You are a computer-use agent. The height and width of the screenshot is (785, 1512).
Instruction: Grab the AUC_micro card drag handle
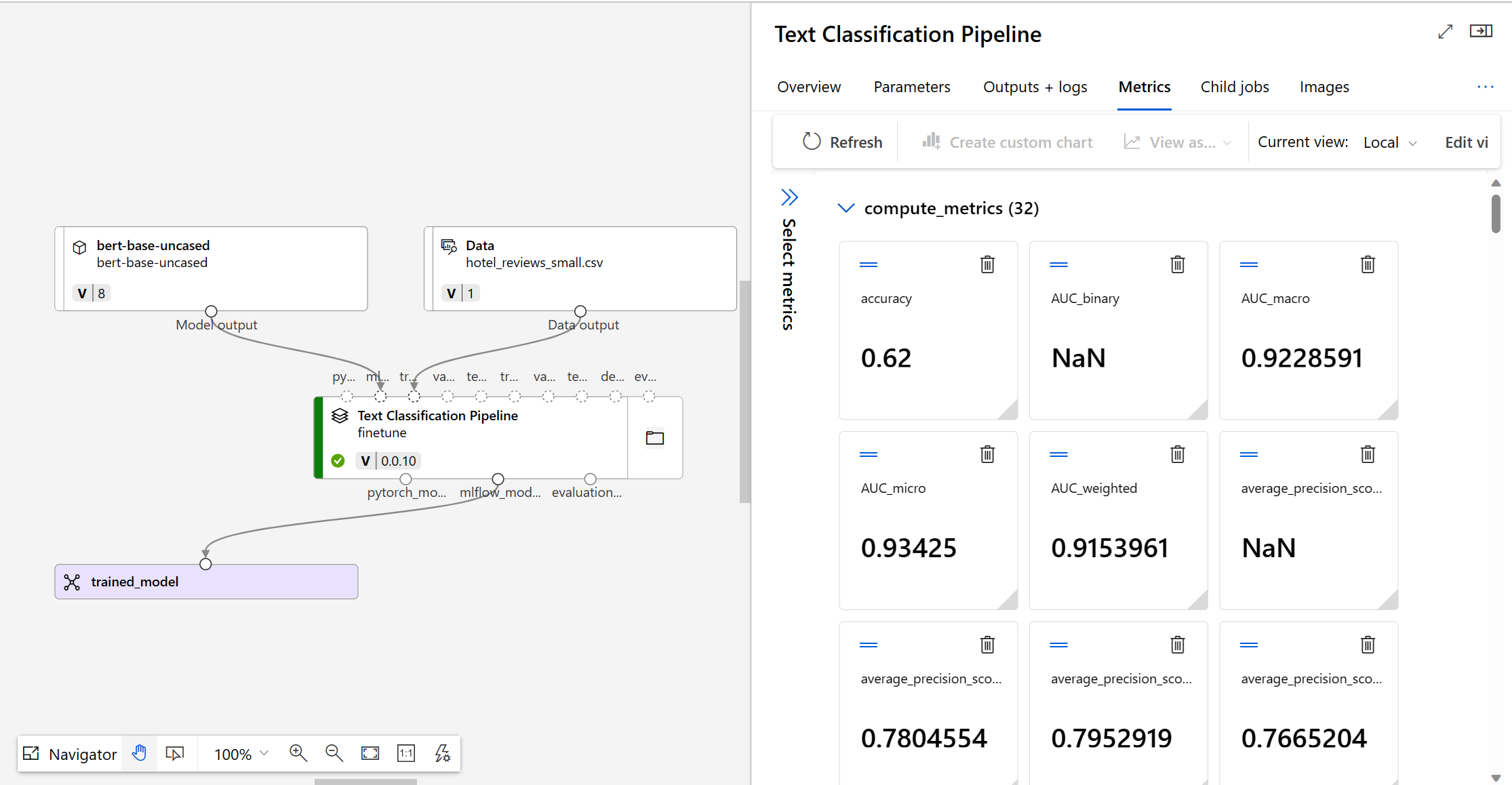pyautogui.click(x=869, y=454)
